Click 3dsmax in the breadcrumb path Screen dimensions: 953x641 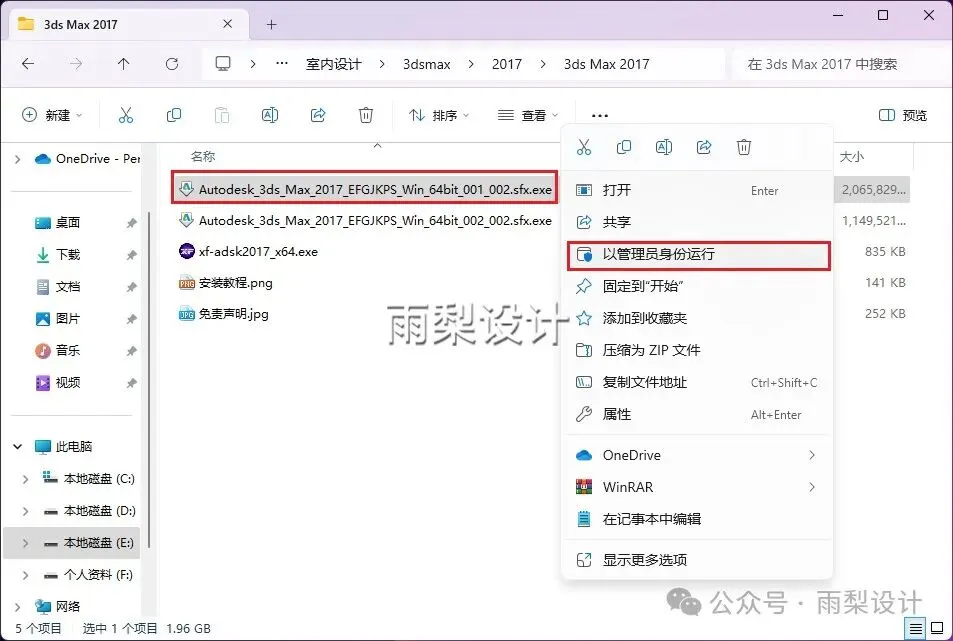(427, 64)
